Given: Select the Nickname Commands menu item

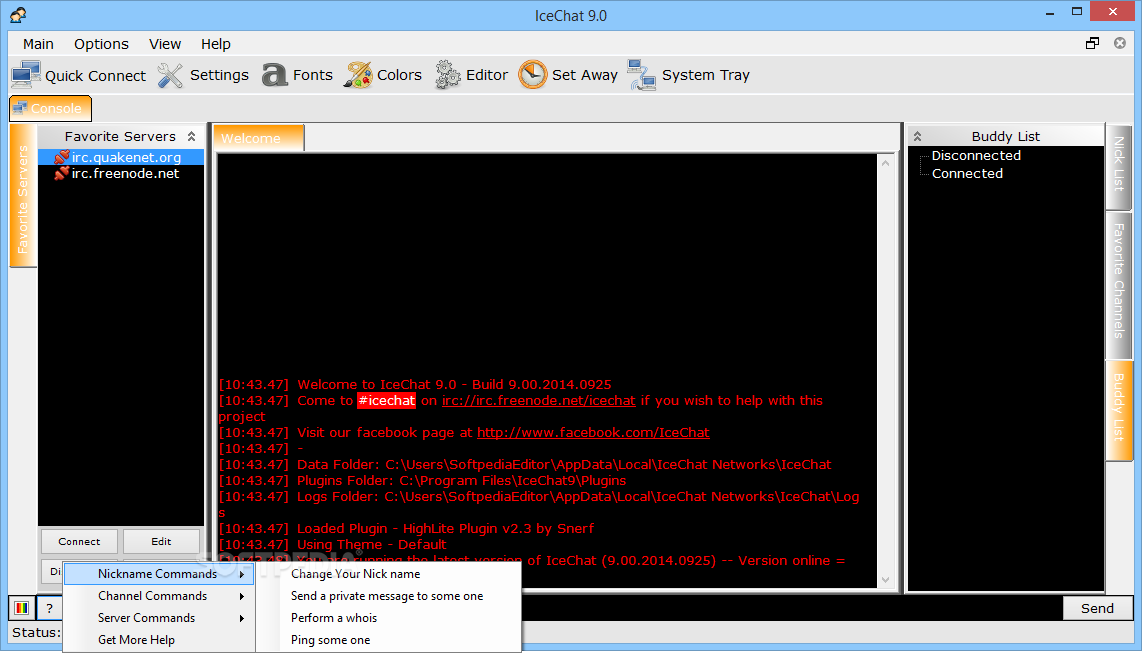Looking at the screenshot, I should tap(158, 574).
